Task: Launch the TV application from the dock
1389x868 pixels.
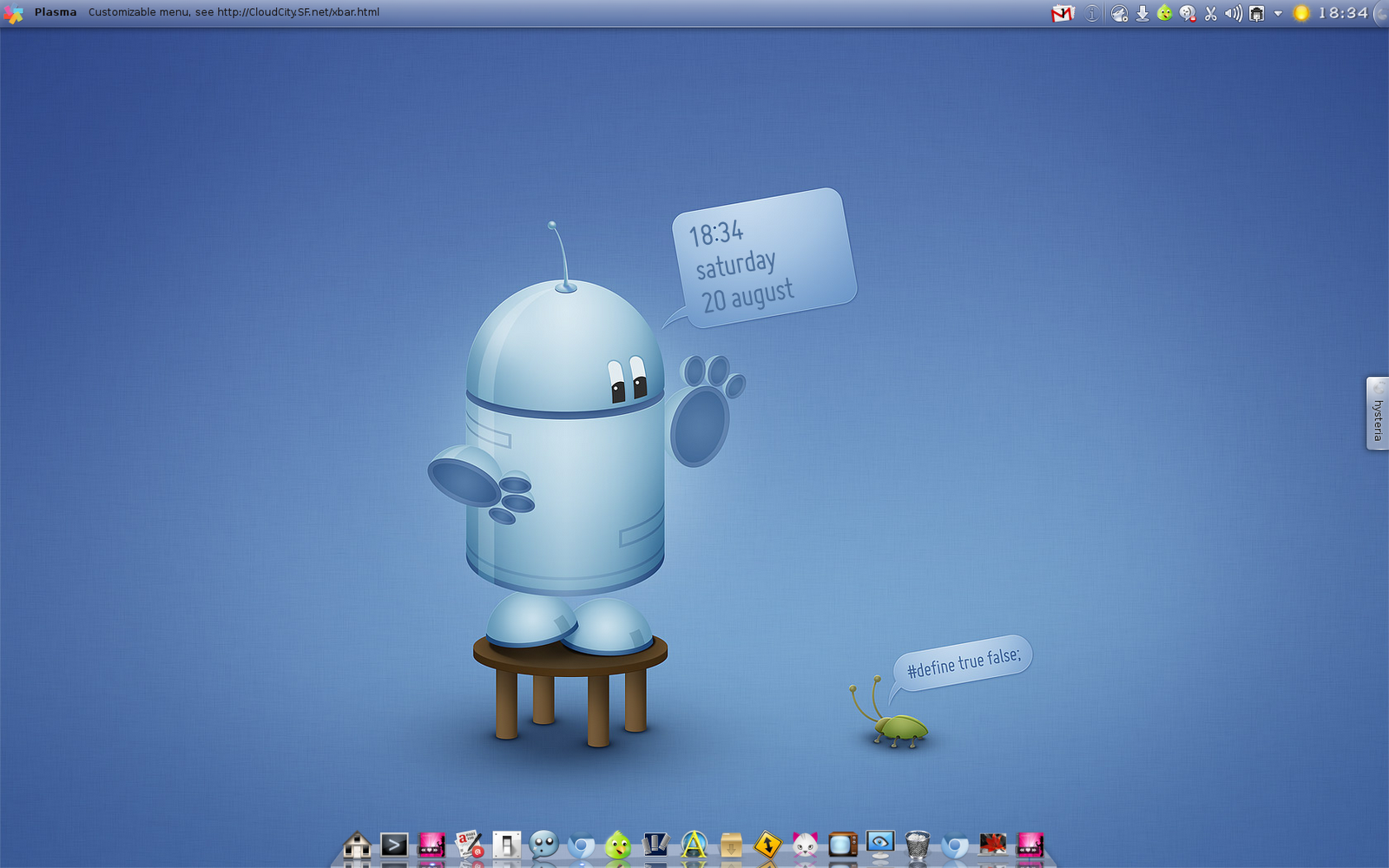Action: (841, 842)
